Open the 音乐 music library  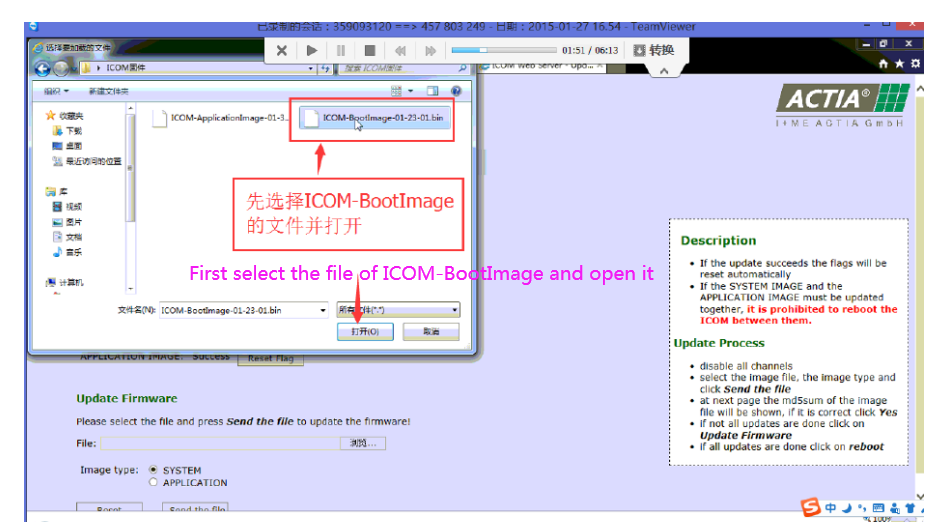[67, 252]
